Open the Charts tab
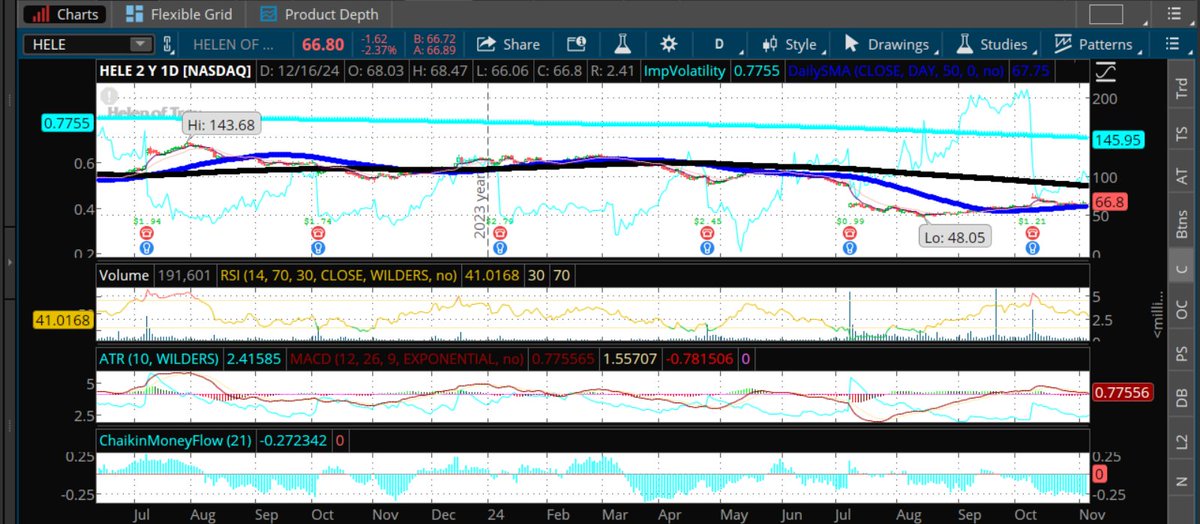The height and width of the screenshot is (524, 1200). click(x=63, y=15)
